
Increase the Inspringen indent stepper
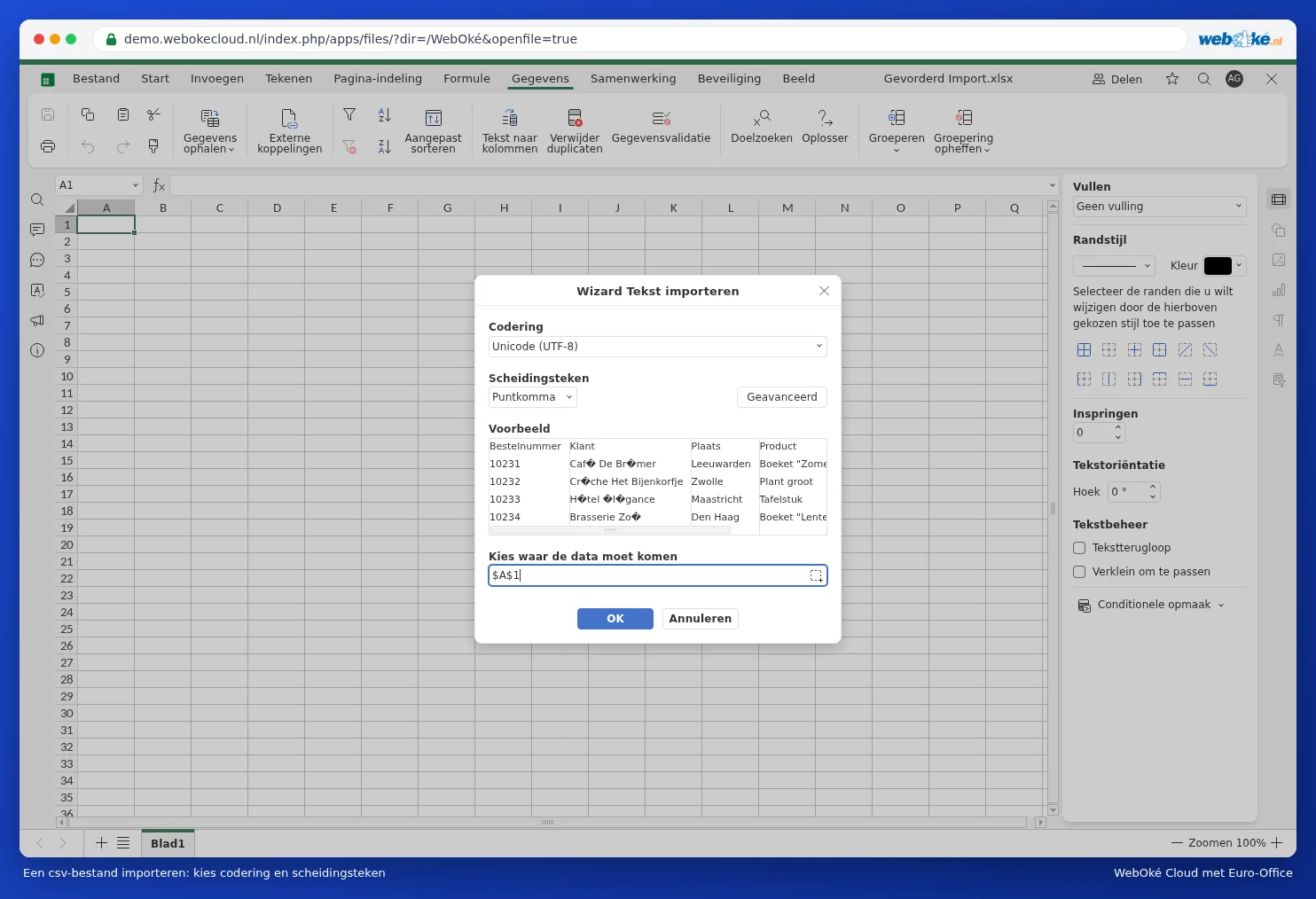pos(1118,428)
